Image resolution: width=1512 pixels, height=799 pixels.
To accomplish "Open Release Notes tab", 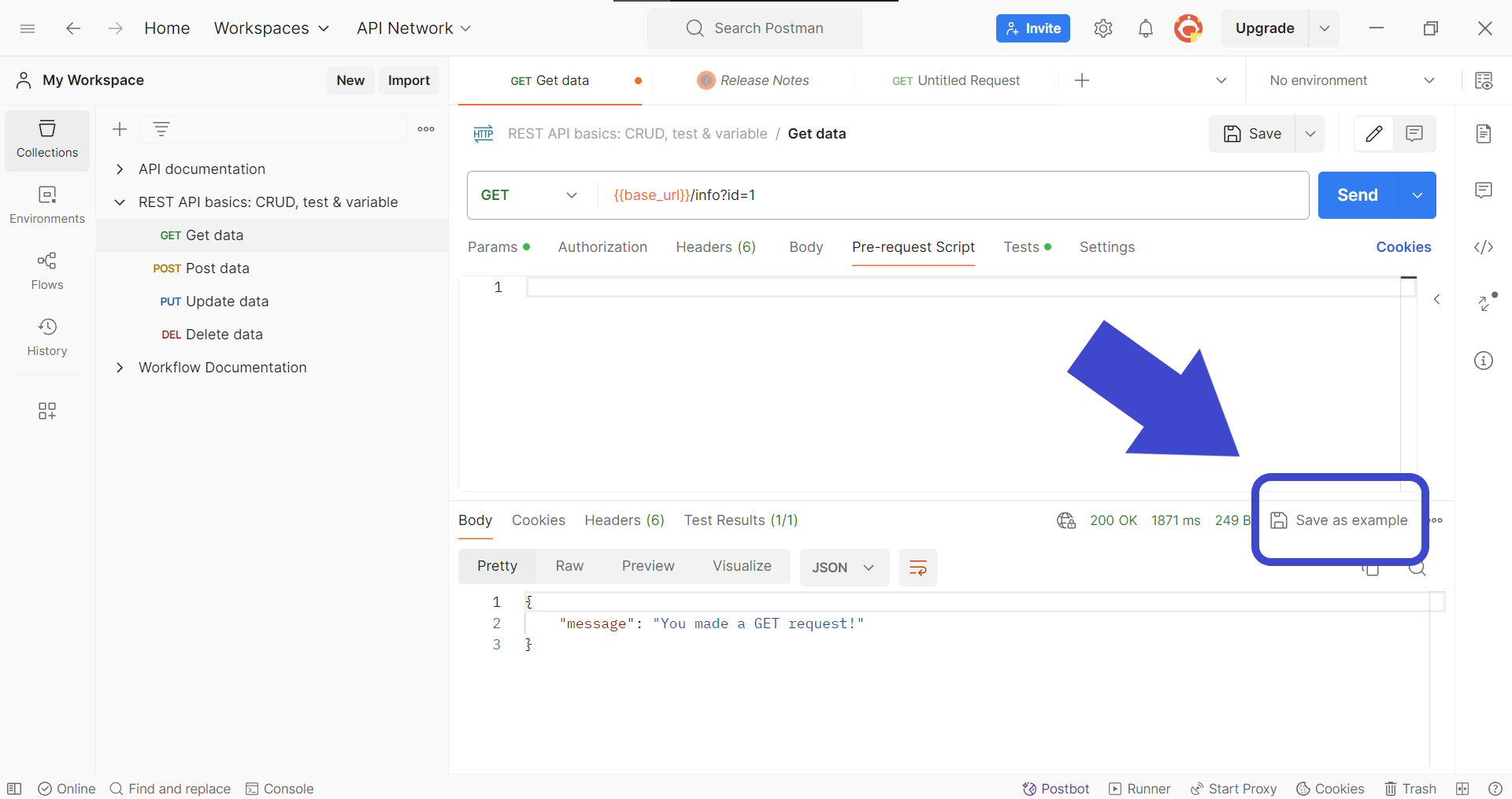I will 754,80.
